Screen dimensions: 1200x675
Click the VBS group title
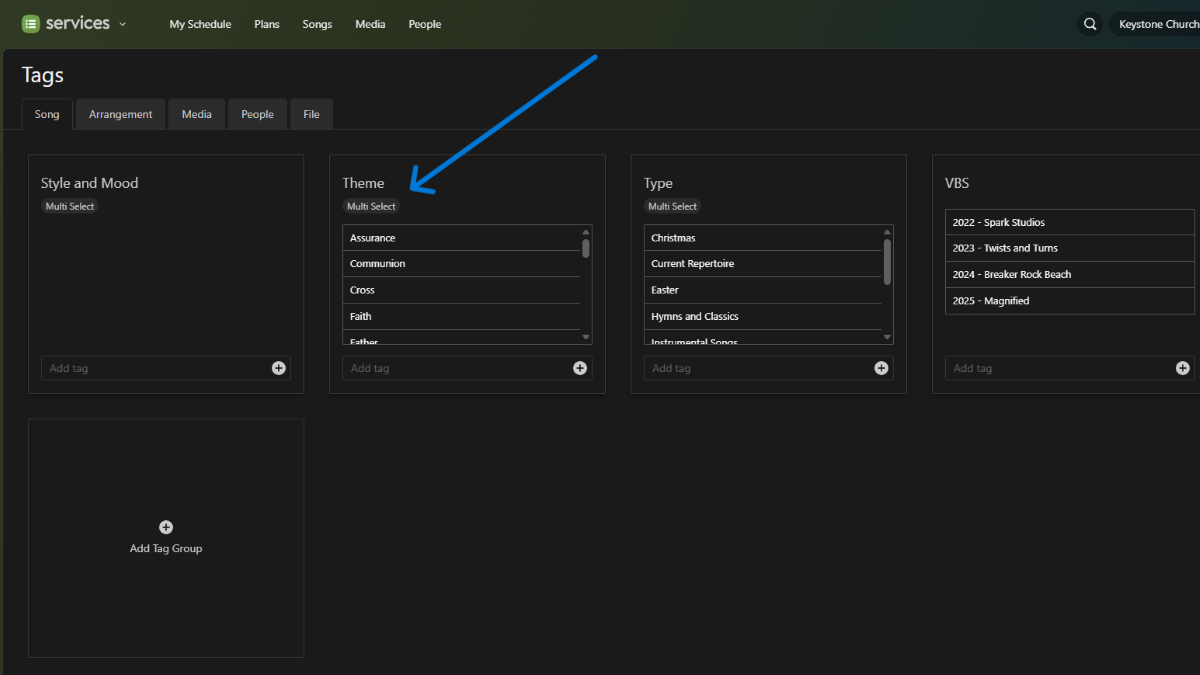[x=957, y=183]
